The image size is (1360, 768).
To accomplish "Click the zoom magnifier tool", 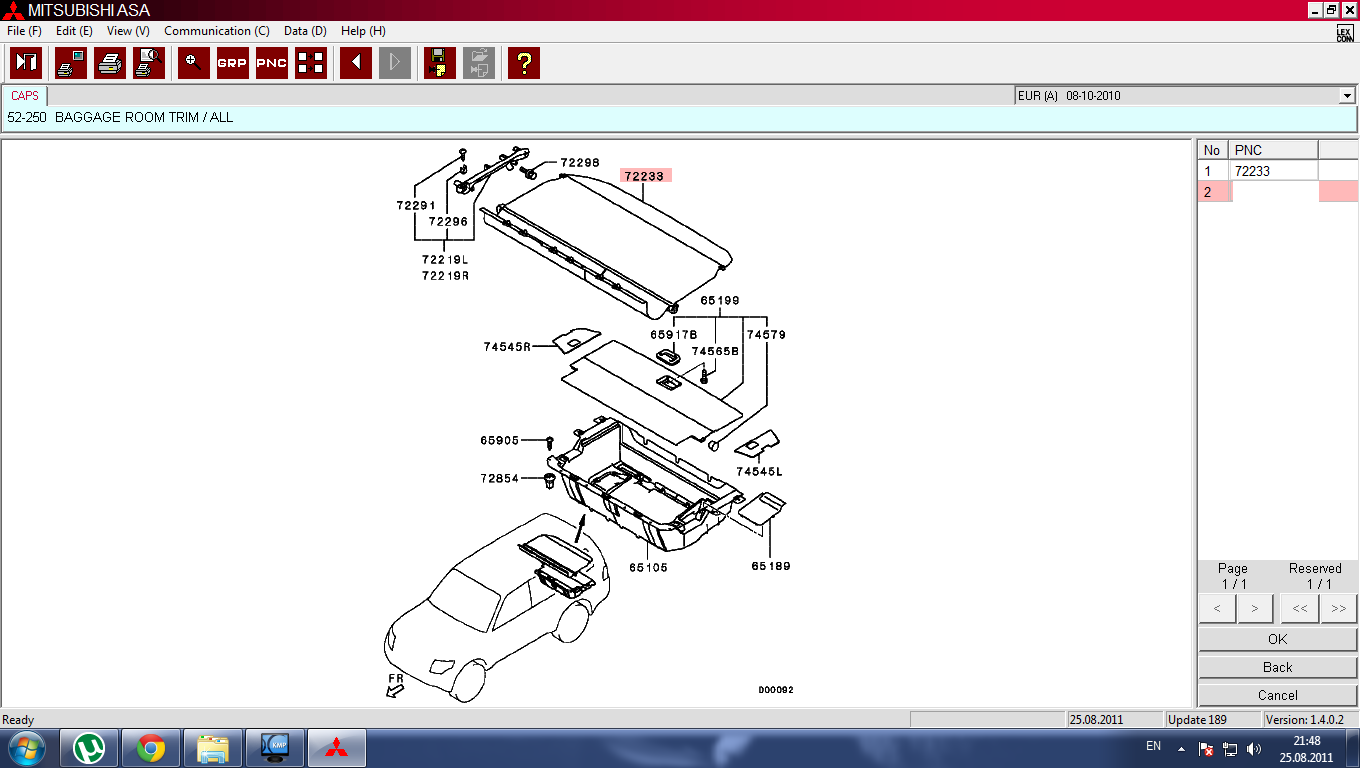I will coord(193,63).
